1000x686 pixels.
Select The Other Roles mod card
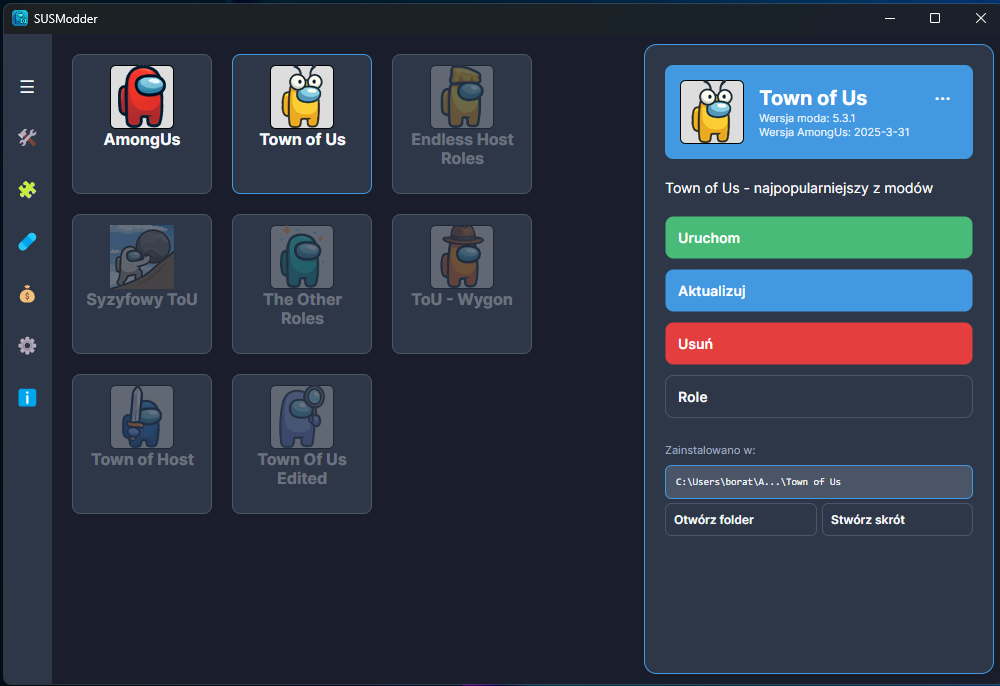point(302,284)
